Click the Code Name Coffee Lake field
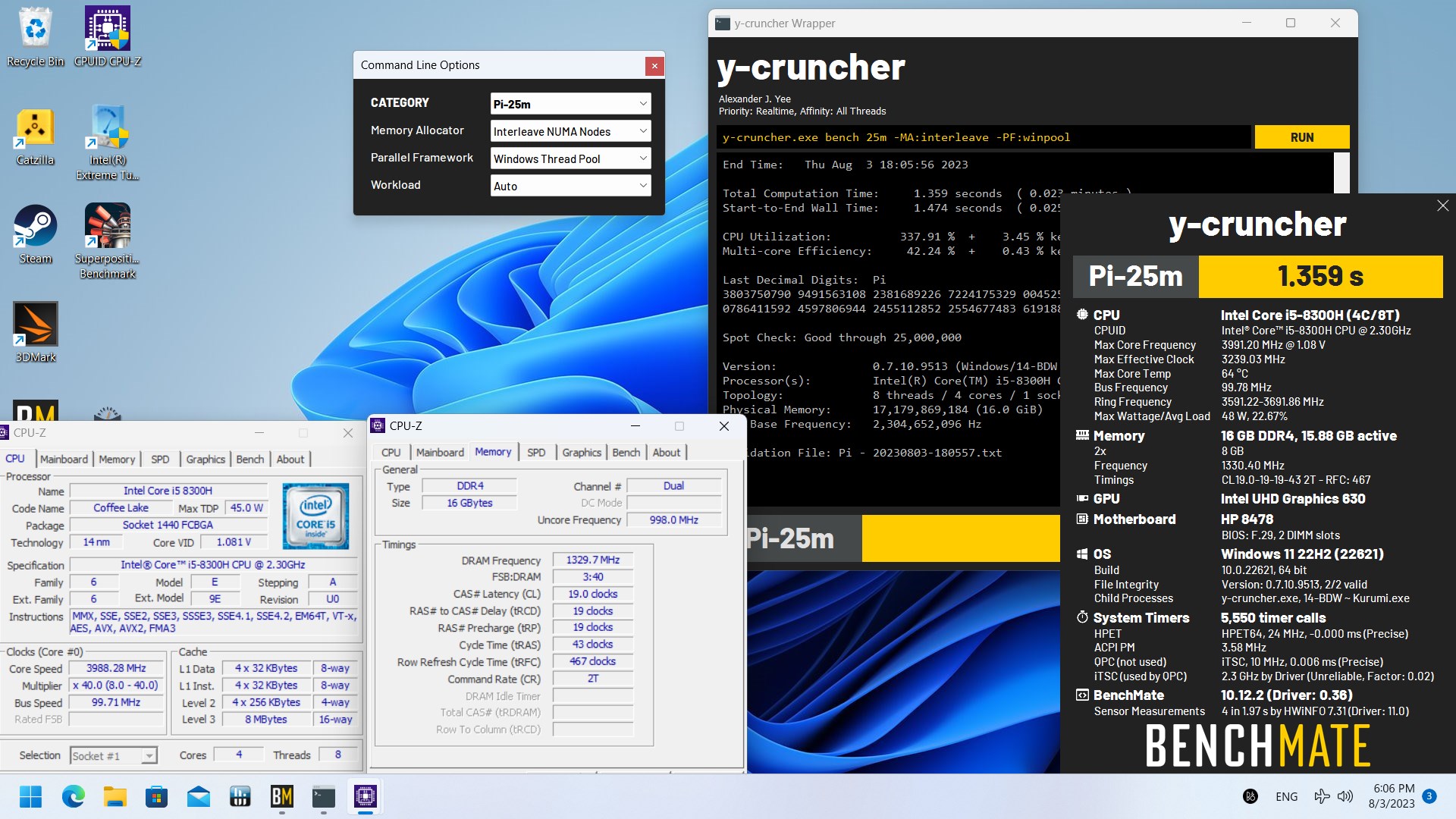Screen dimensions: 1456x819 pos(121,507)
